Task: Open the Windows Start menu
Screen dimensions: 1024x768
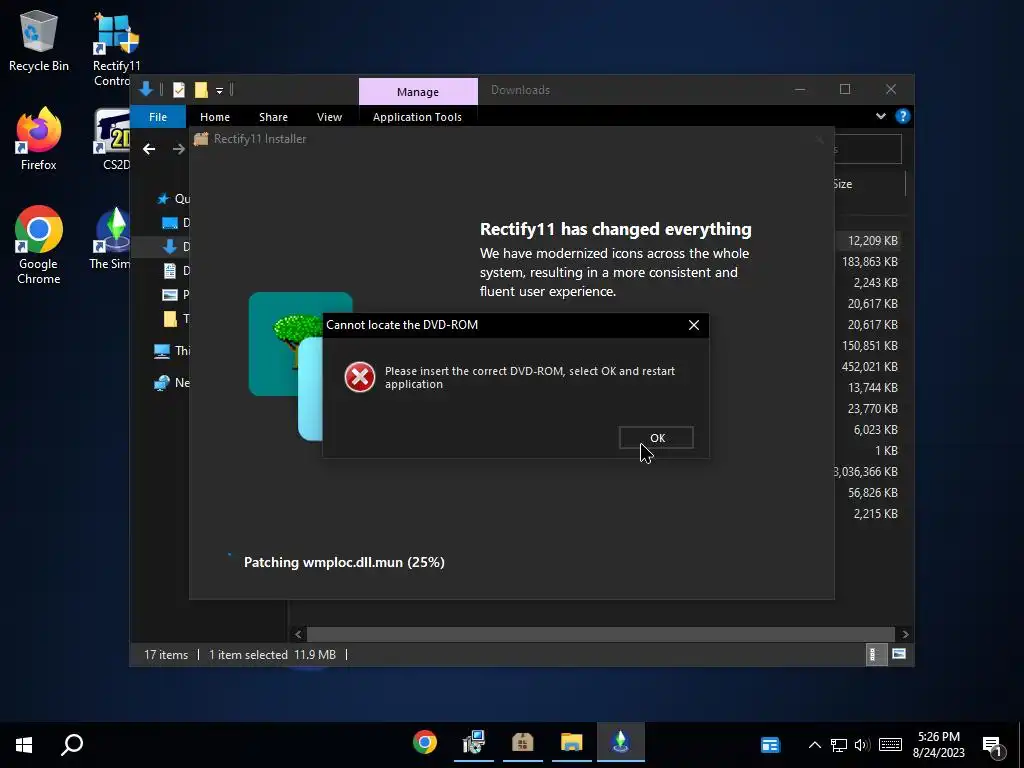Action: [x=24, y=744]
